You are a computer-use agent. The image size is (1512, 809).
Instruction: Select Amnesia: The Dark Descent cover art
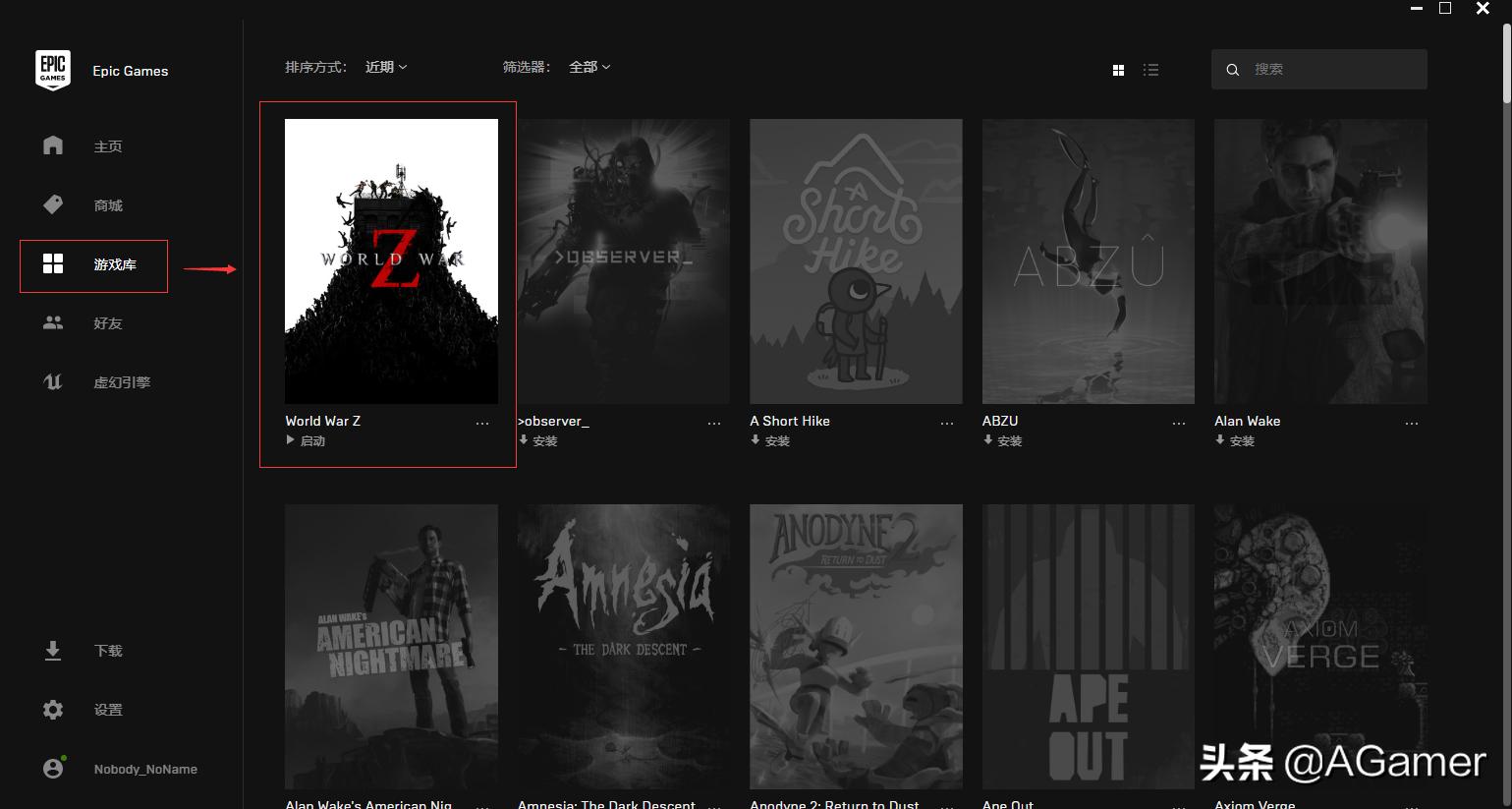(624, 647)
